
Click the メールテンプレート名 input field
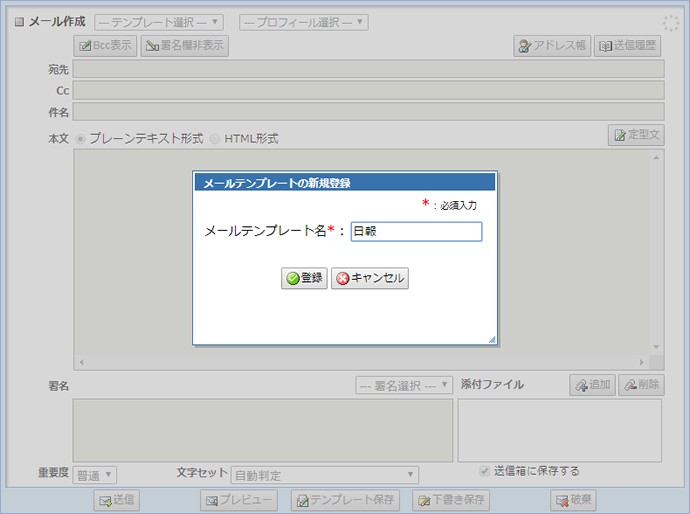416,231
